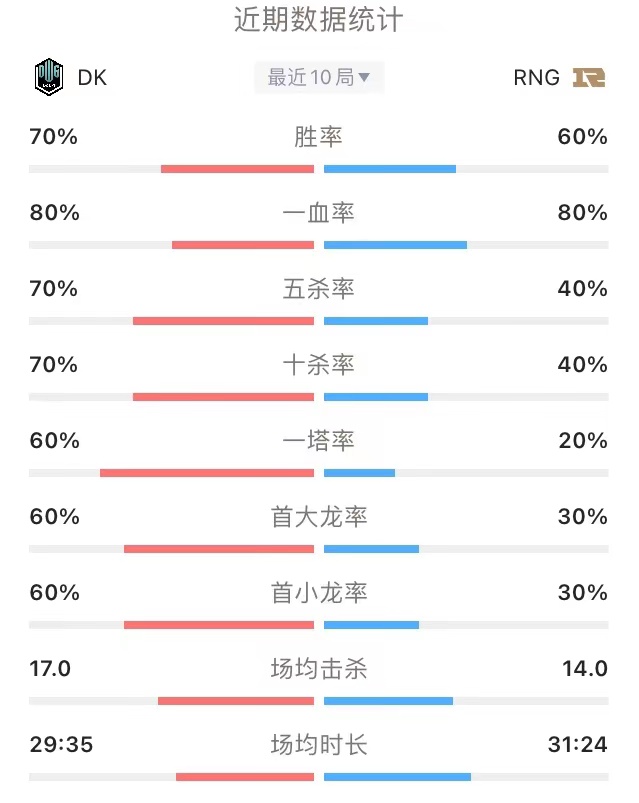Click the blue RNG 一血率 bar
Screen dimensions: 639x803
(x=395, y=245)
